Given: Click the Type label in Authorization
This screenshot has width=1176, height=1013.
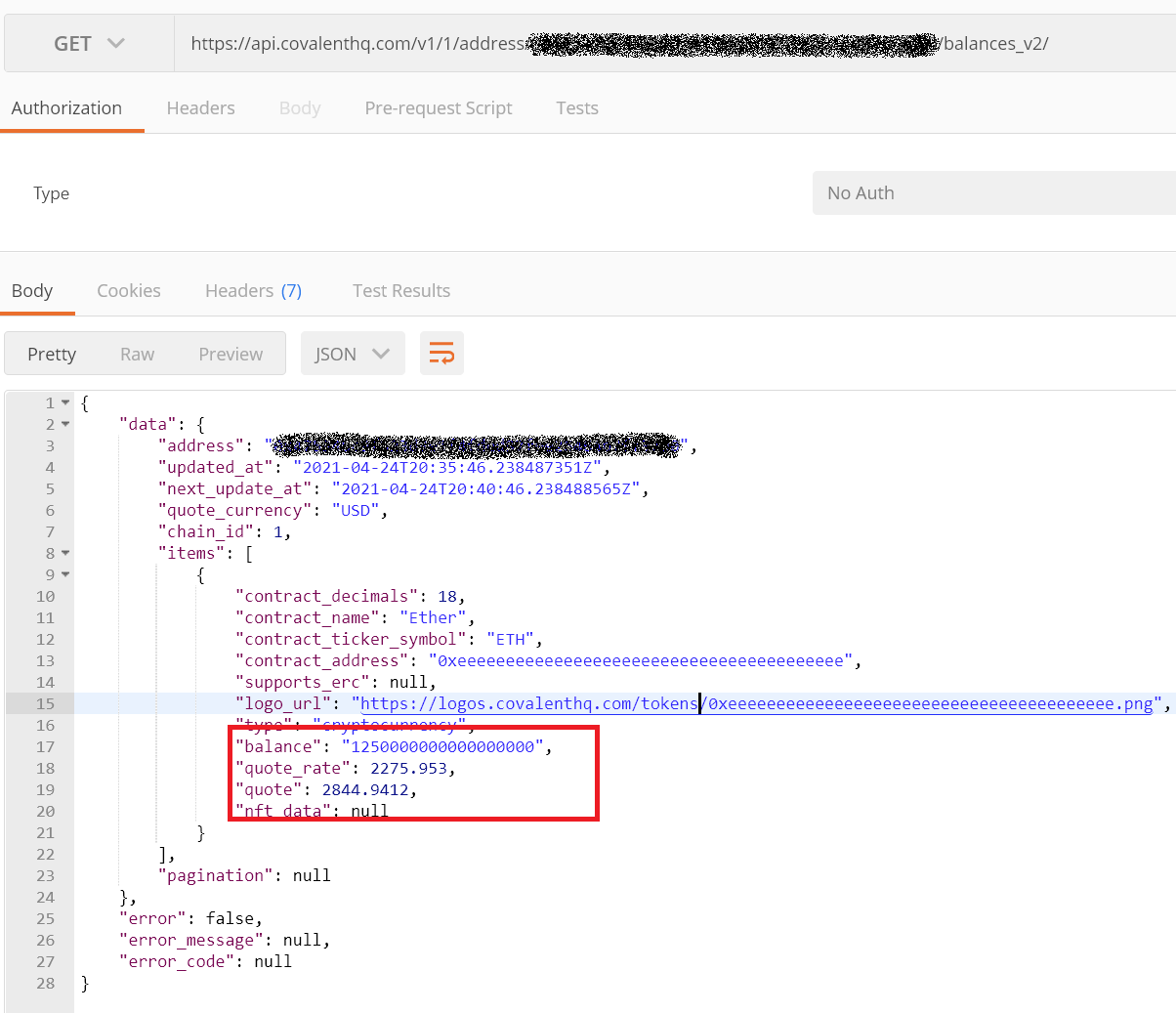Looking at the screenshot, I should pyautogui.click(x=52, y=193).
